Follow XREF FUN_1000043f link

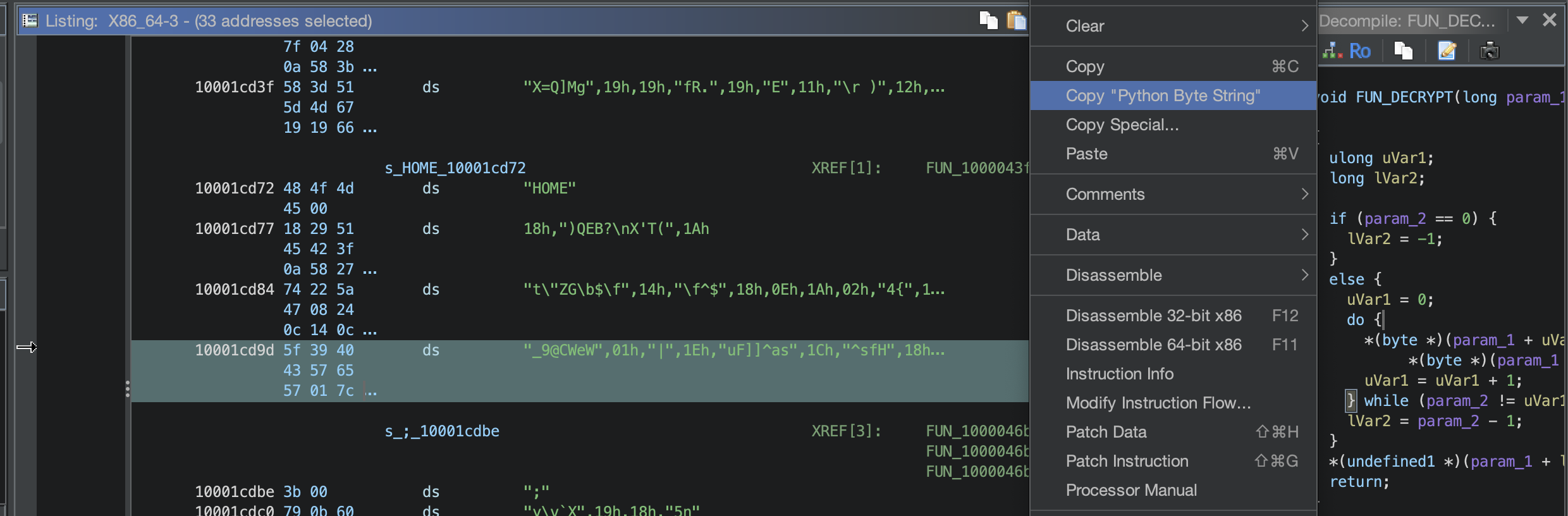click(977, 168)
